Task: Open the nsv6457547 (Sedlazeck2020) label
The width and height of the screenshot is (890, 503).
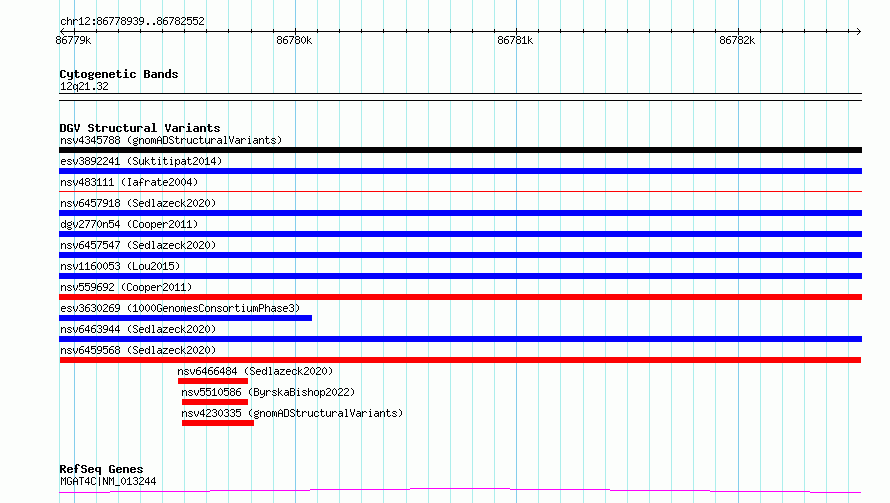Action: (x=138, y=245)
